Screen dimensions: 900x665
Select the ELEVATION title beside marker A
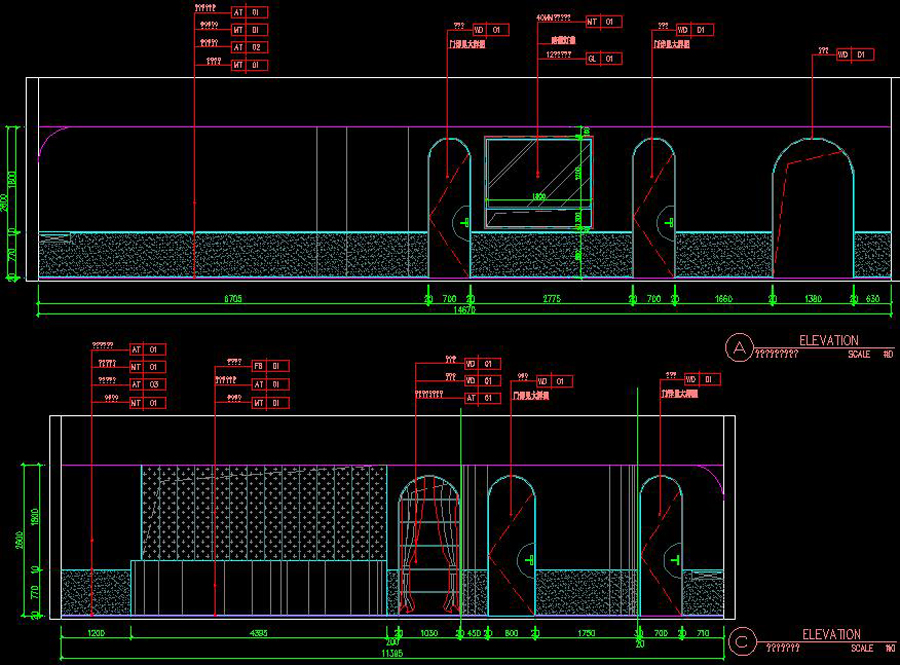(x=828, y=341)
